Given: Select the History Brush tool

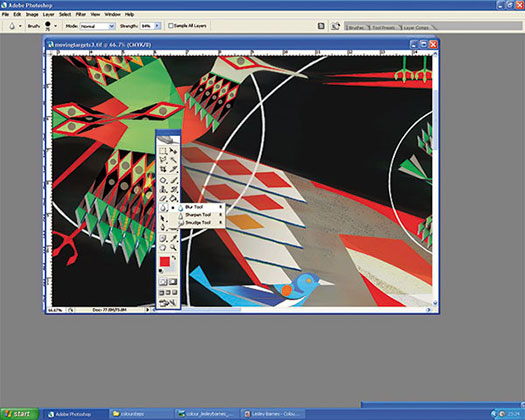Looking at the screenshot, I should click(x=173, y=189).
